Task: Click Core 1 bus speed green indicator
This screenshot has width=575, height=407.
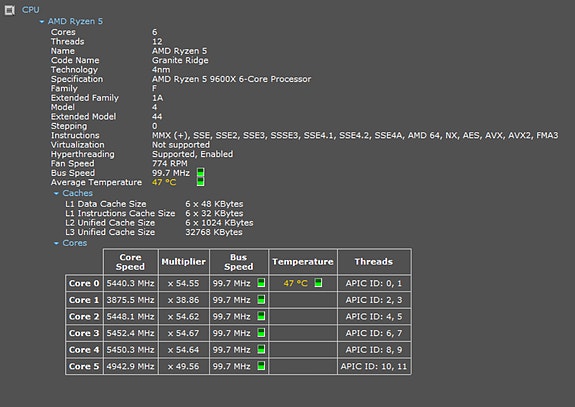Action: (x=261, y=300)
